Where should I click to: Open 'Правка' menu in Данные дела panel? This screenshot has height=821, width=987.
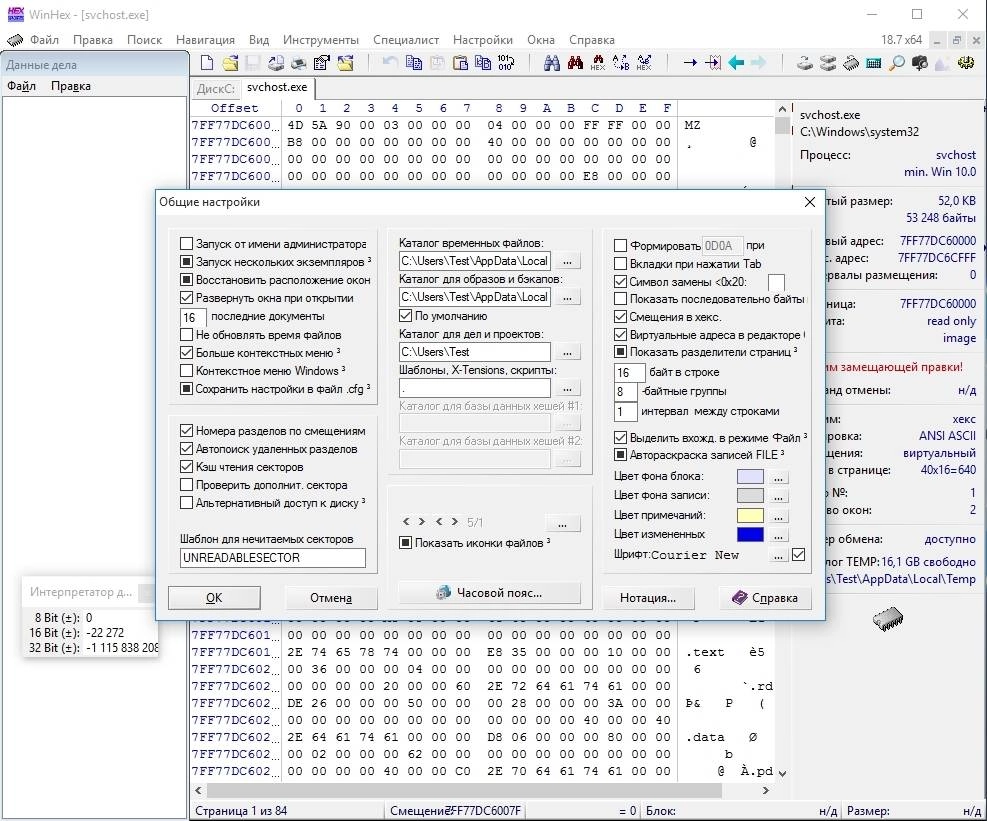click(x=70, y=86)
